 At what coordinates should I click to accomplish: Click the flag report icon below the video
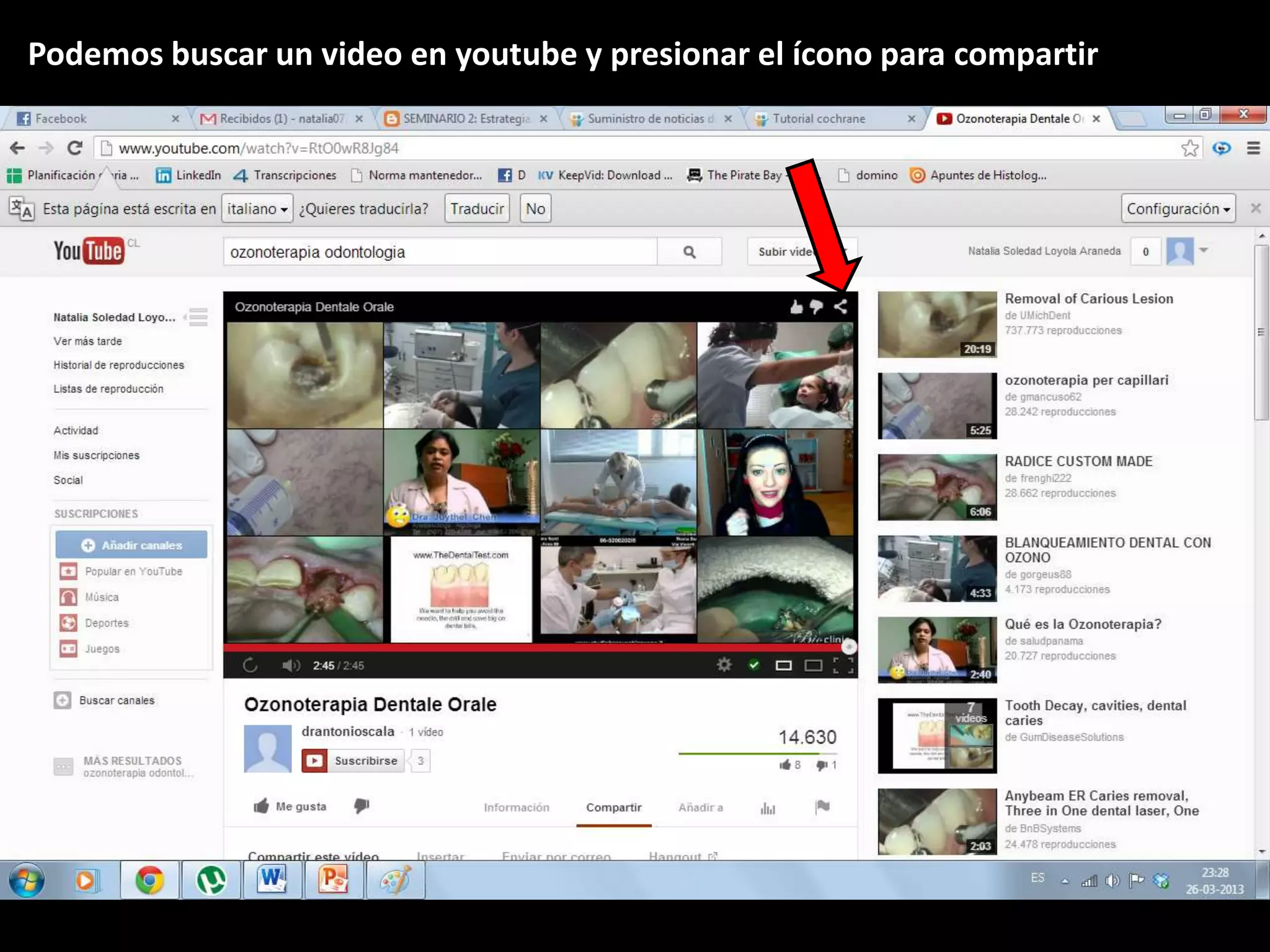point(822,806)
